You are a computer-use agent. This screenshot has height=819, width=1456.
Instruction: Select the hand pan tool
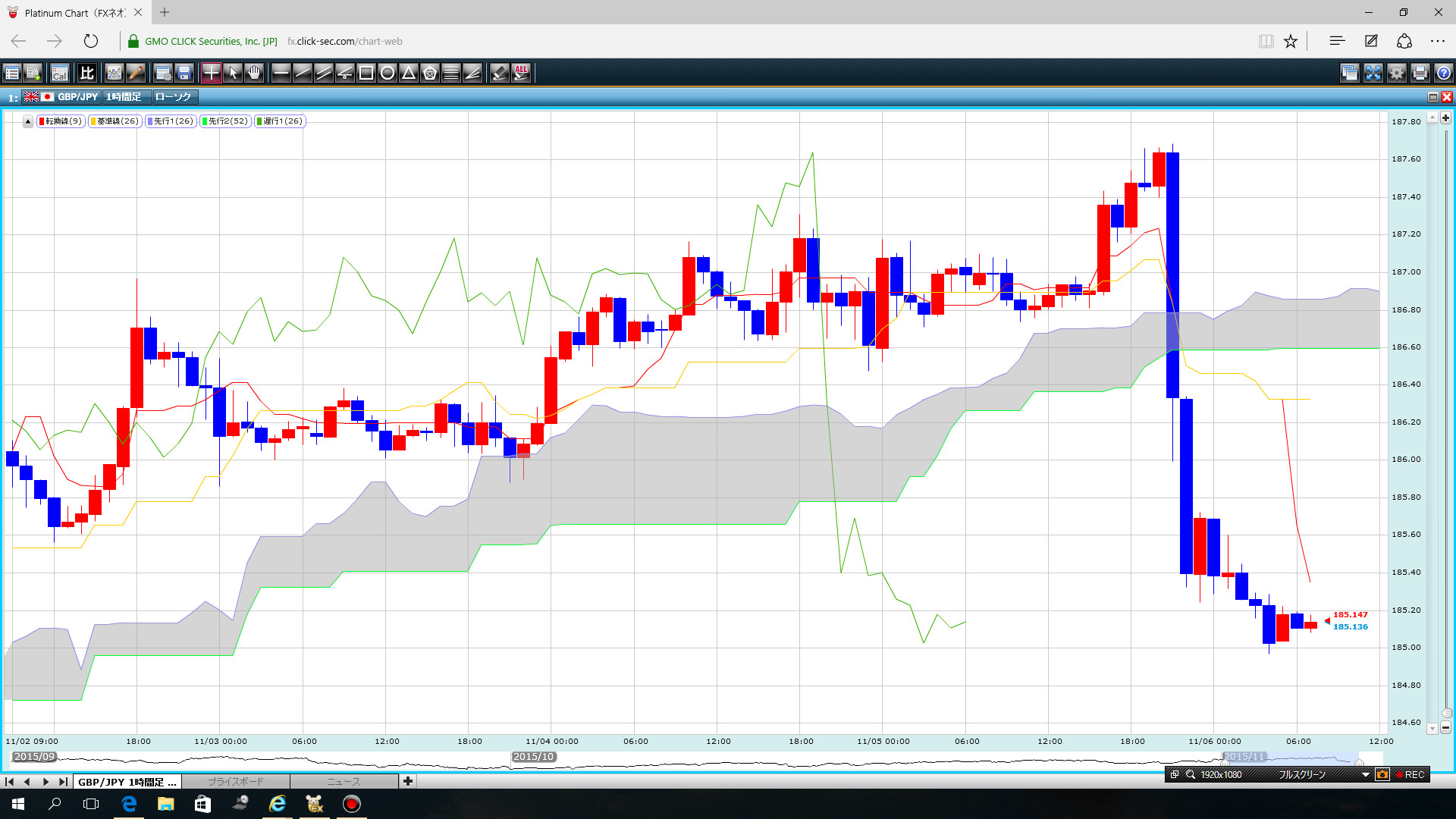pos(254,73)
